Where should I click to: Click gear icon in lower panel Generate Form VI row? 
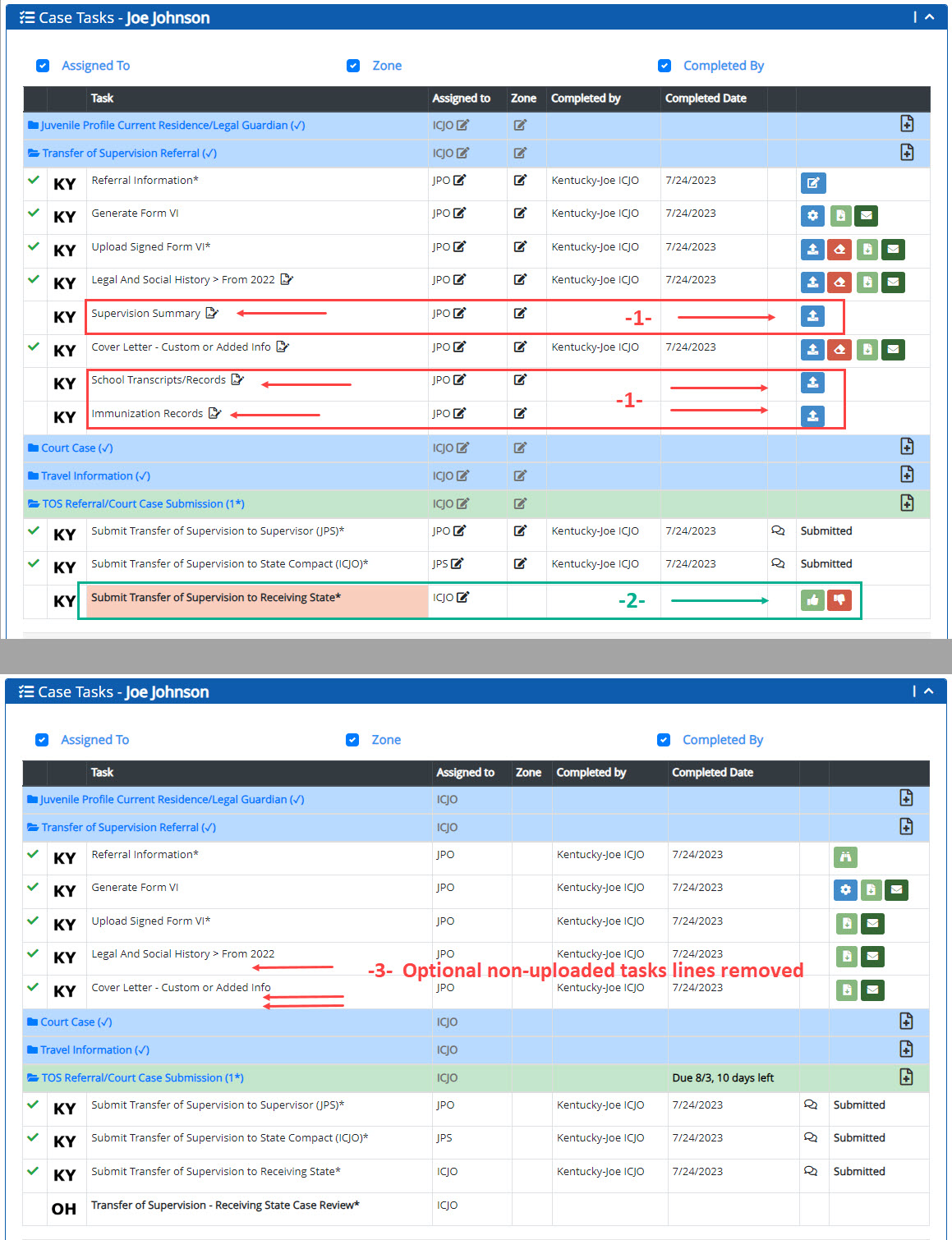pos(845,890)
